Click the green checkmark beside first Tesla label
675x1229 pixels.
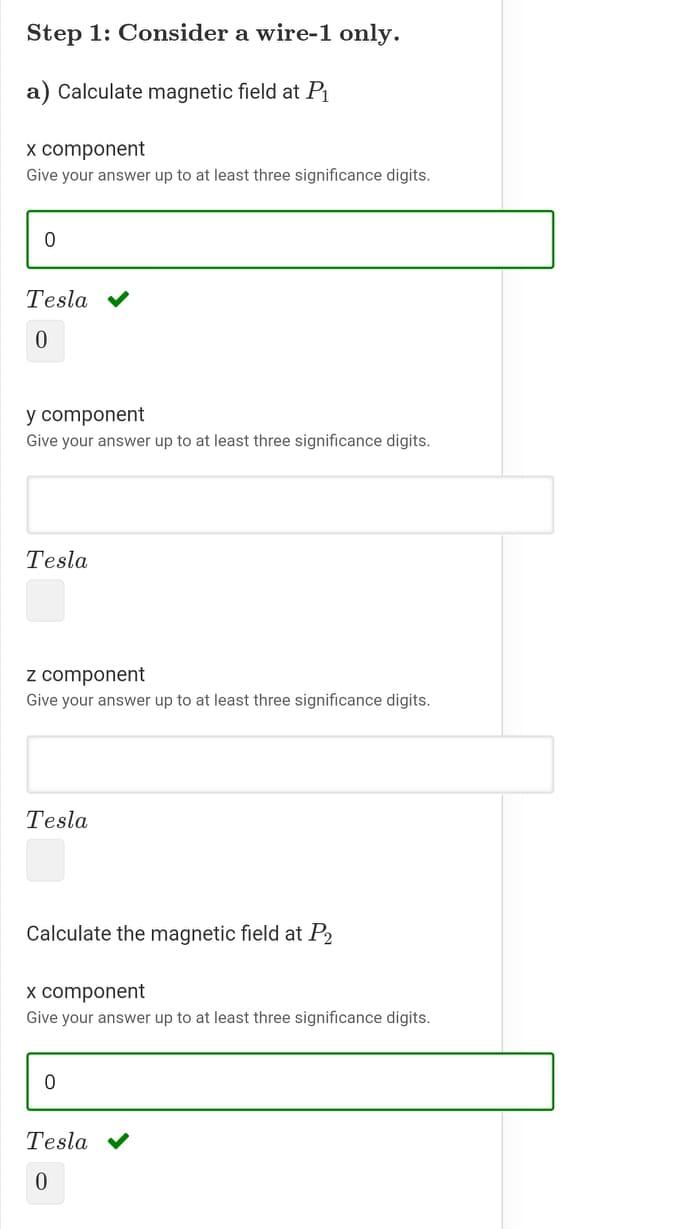117,299
